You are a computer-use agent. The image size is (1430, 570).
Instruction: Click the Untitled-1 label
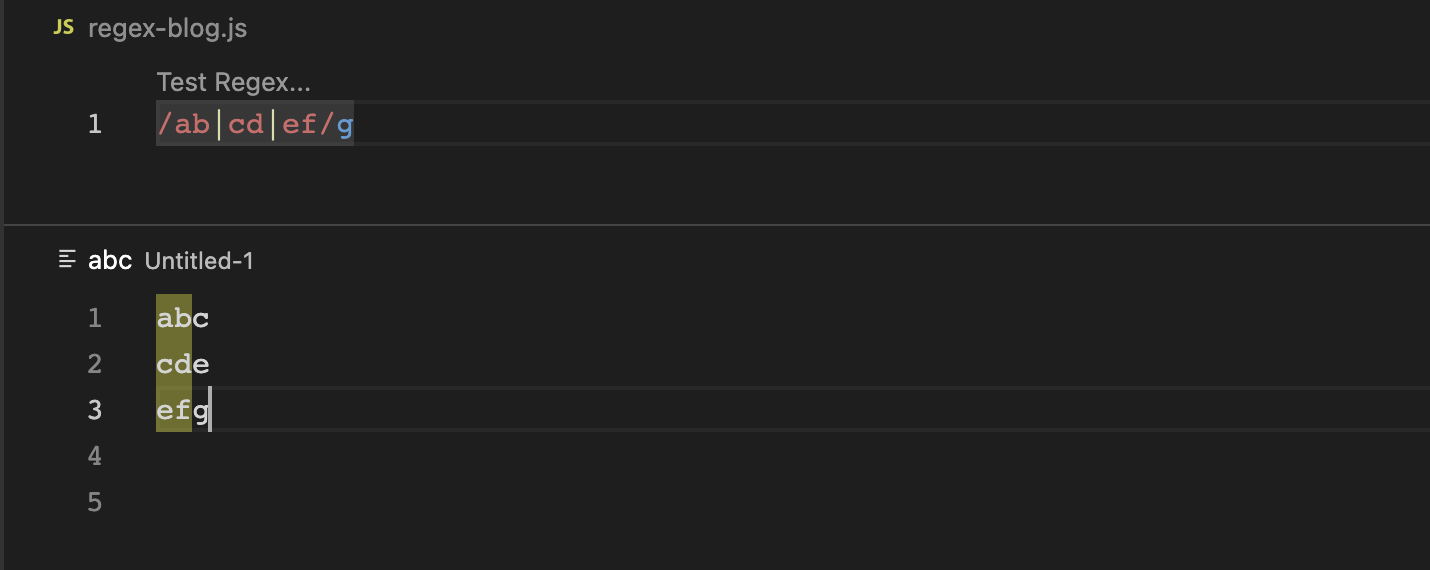199,261
